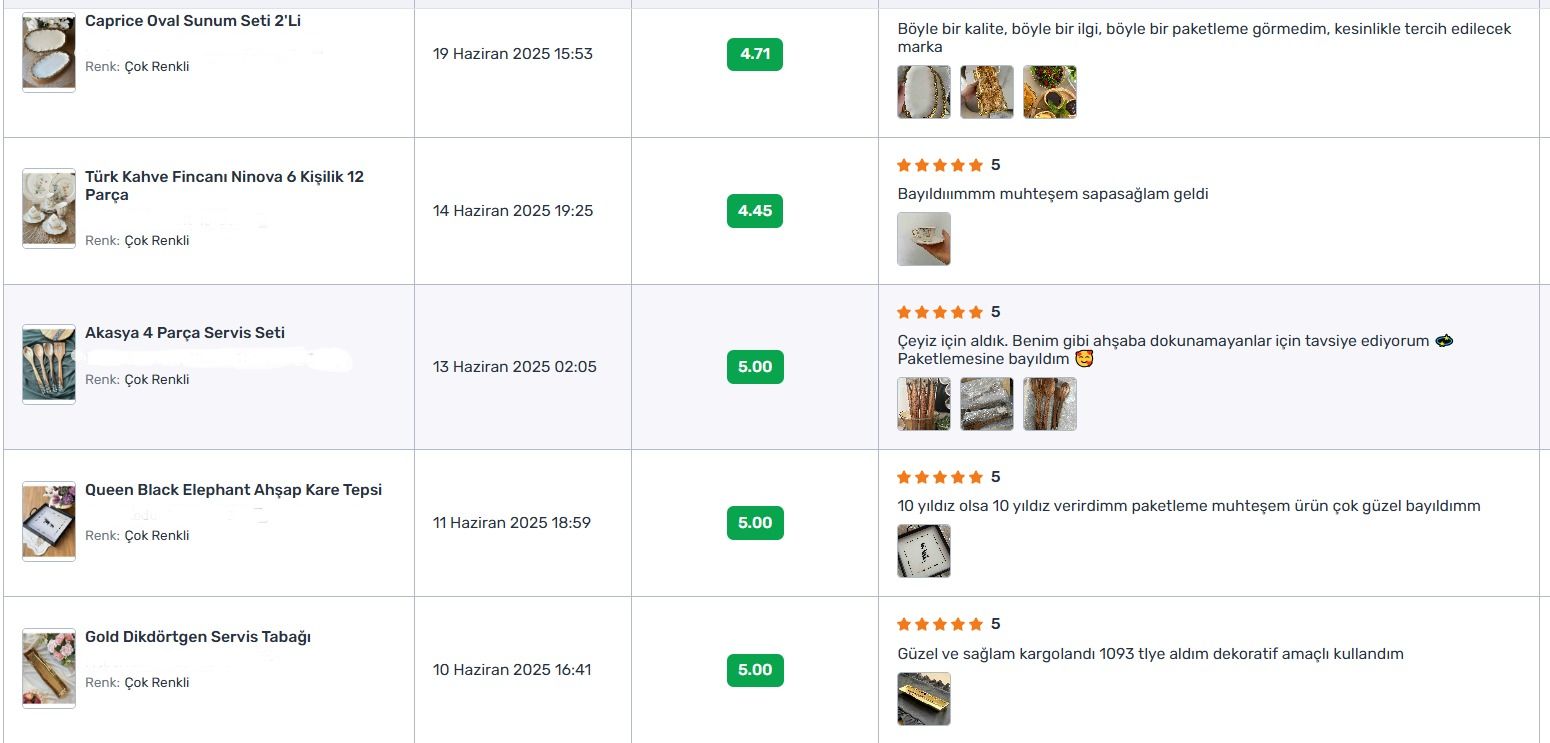Open the 'Gold Dikdörtgen Servis Tabağı' title link
1550x743 pixels.
[198, 637]
